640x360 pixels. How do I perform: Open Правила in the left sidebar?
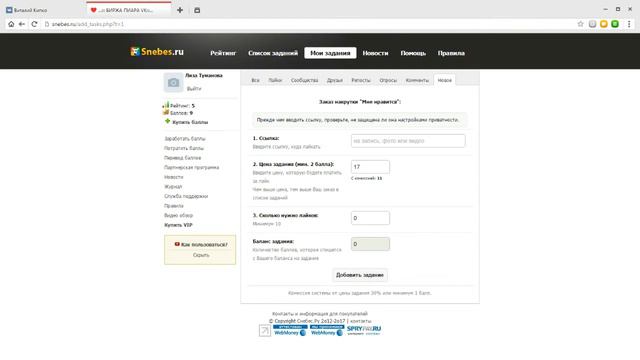click(x=174, y=206)
